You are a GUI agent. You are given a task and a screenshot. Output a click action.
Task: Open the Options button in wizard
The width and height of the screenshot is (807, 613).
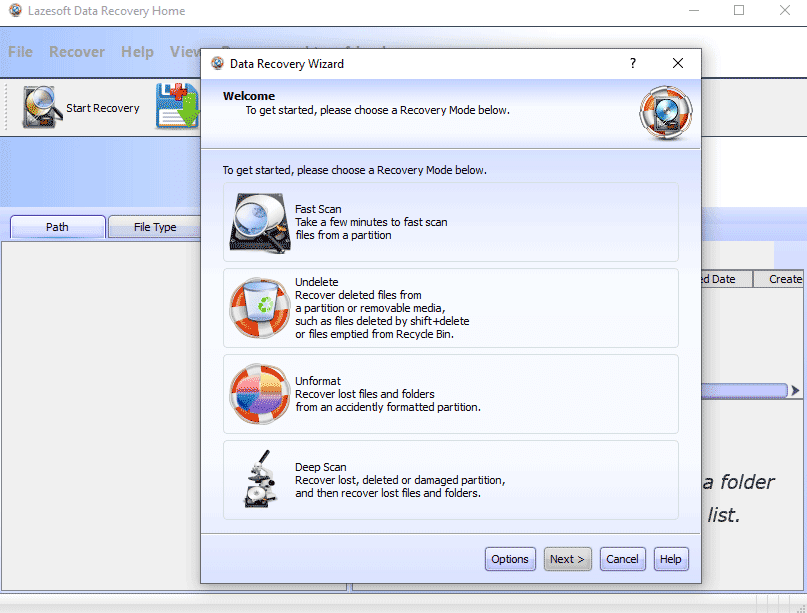point(510,559)
